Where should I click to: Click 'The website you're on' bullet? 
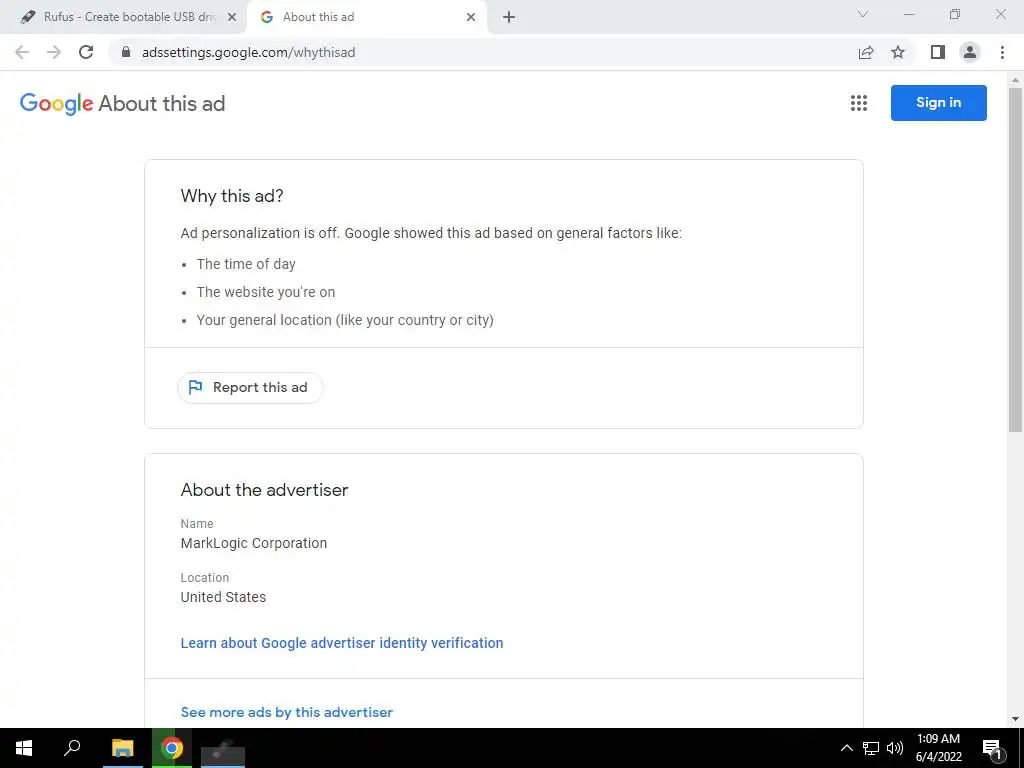click(x=266, y=292)
